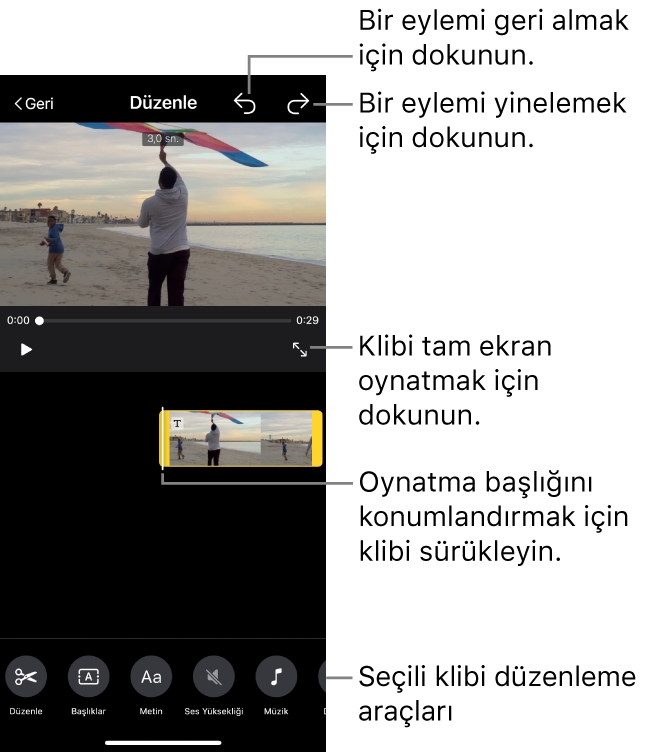Image resolution: width=652 pixels, height=753 pixels.
Task: Click the white playhead line in timeline
Action: [x=162, y=438]
